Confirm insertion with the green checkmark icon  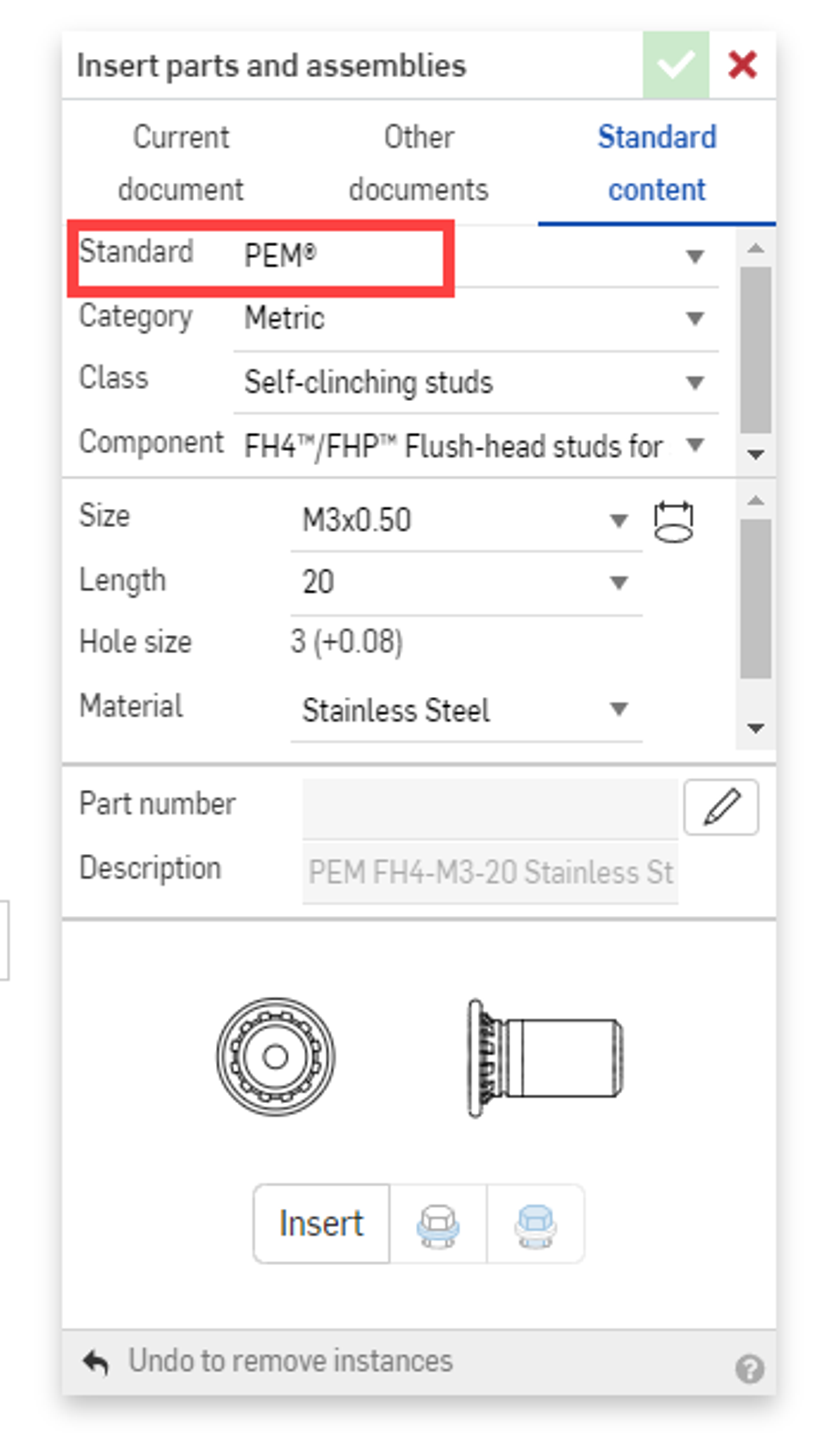tap(676, 64)
